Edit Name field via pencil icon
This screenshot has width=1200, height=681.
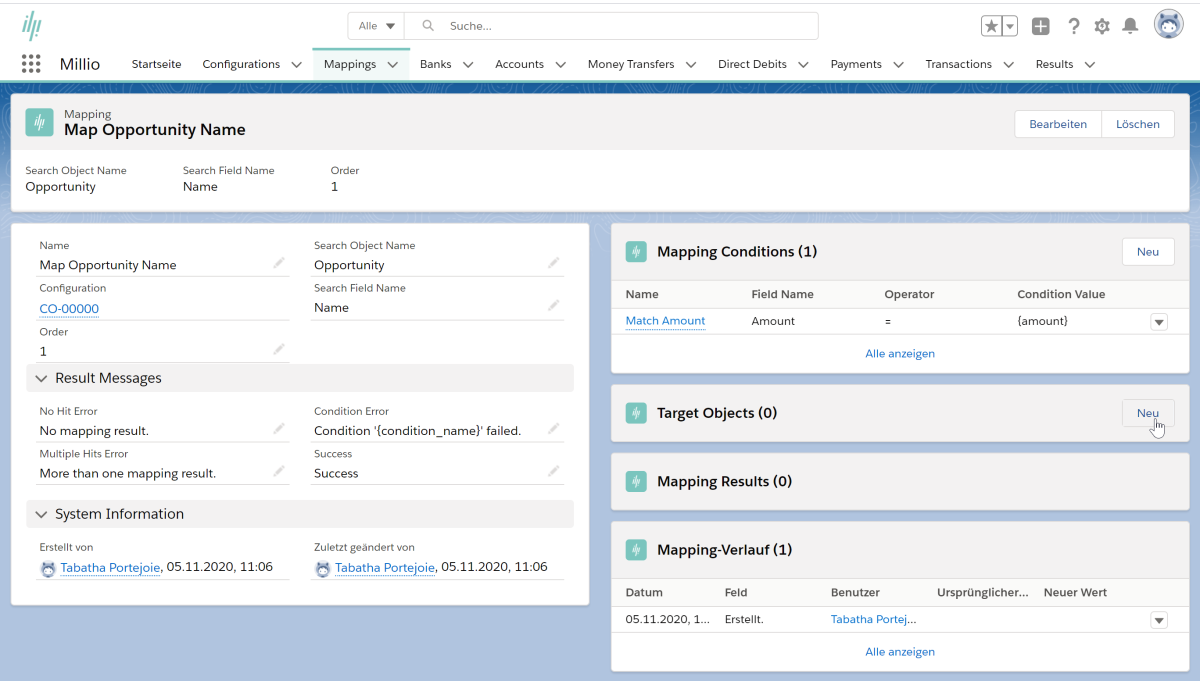(x=279, y=263)
